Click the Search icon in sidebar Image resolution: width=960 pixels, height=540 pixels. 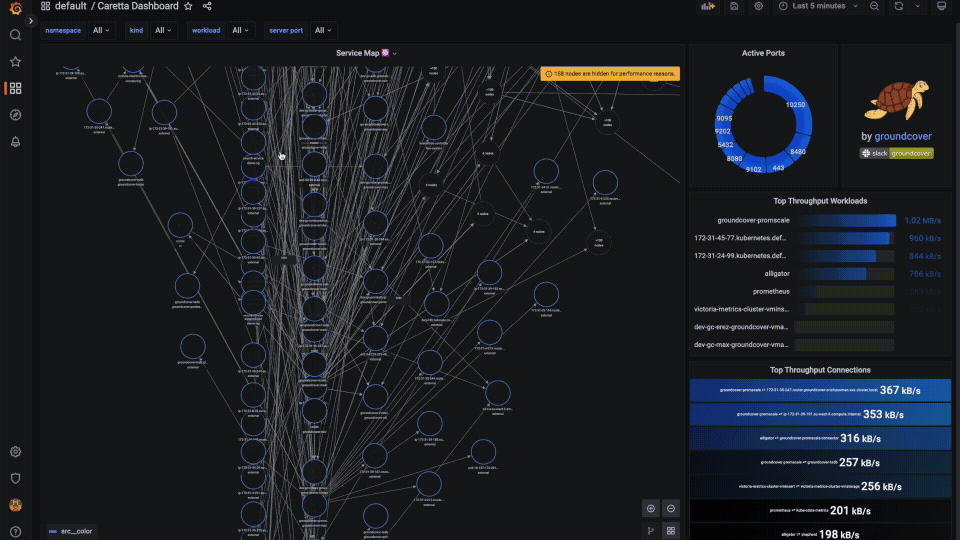pos(15,35)
